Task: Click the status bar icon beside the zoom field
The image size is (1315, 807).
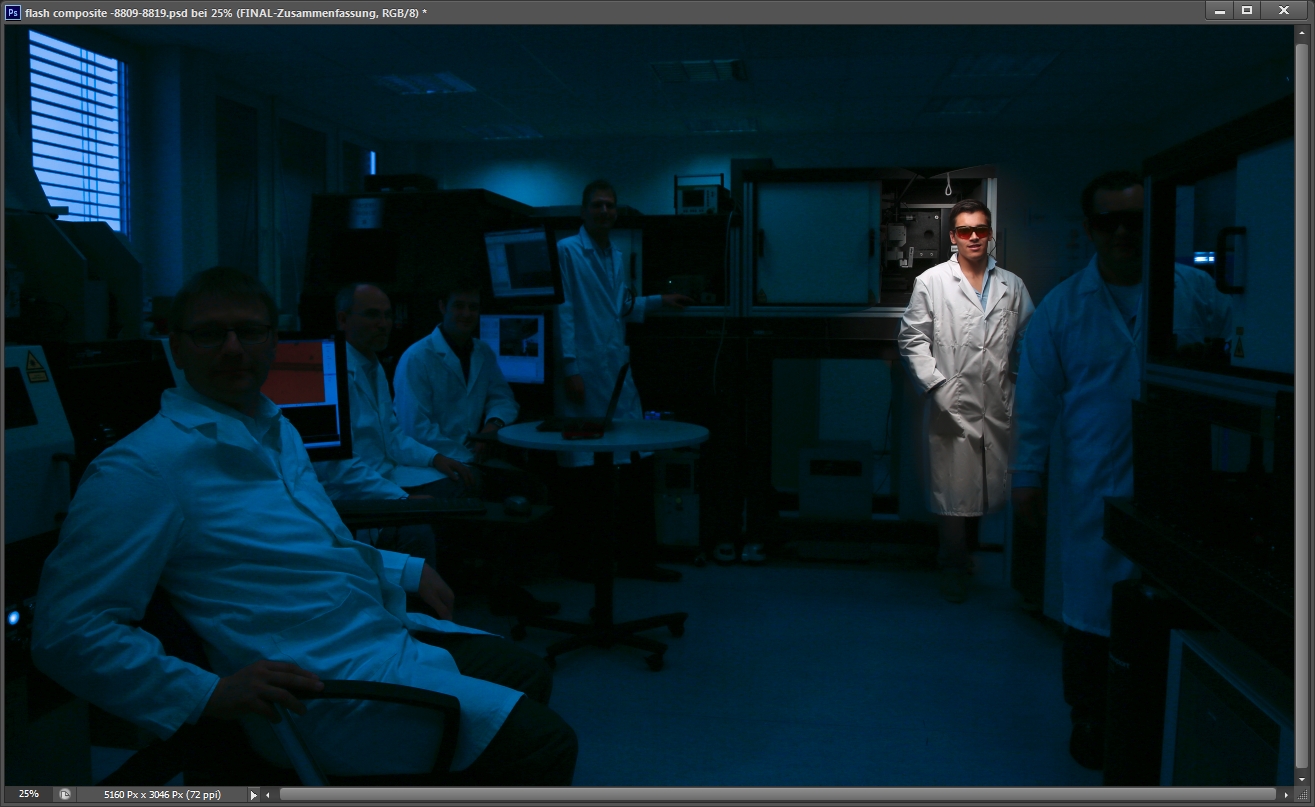Action: click(x=65, y=794)
